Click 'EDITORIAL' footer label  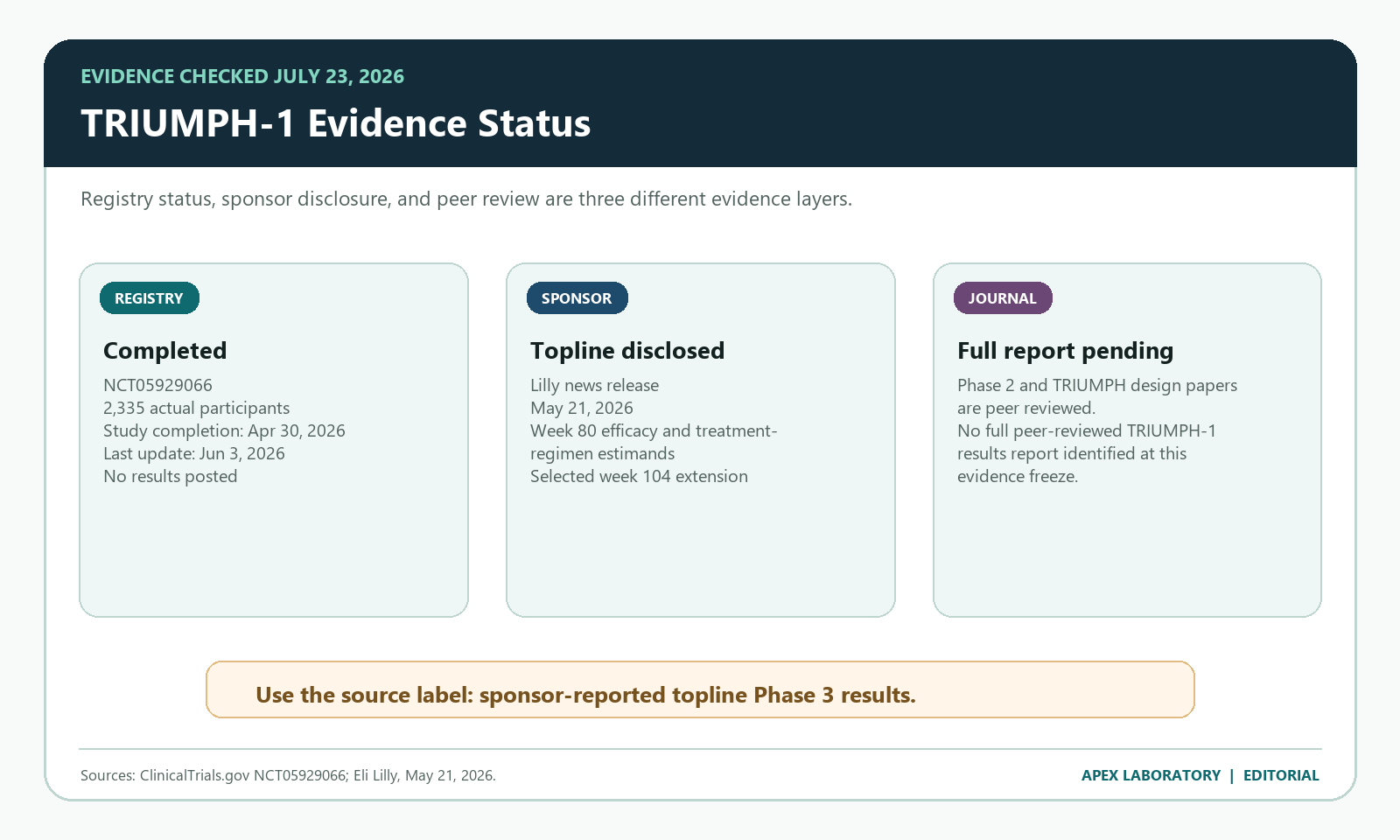[1281, 775]
